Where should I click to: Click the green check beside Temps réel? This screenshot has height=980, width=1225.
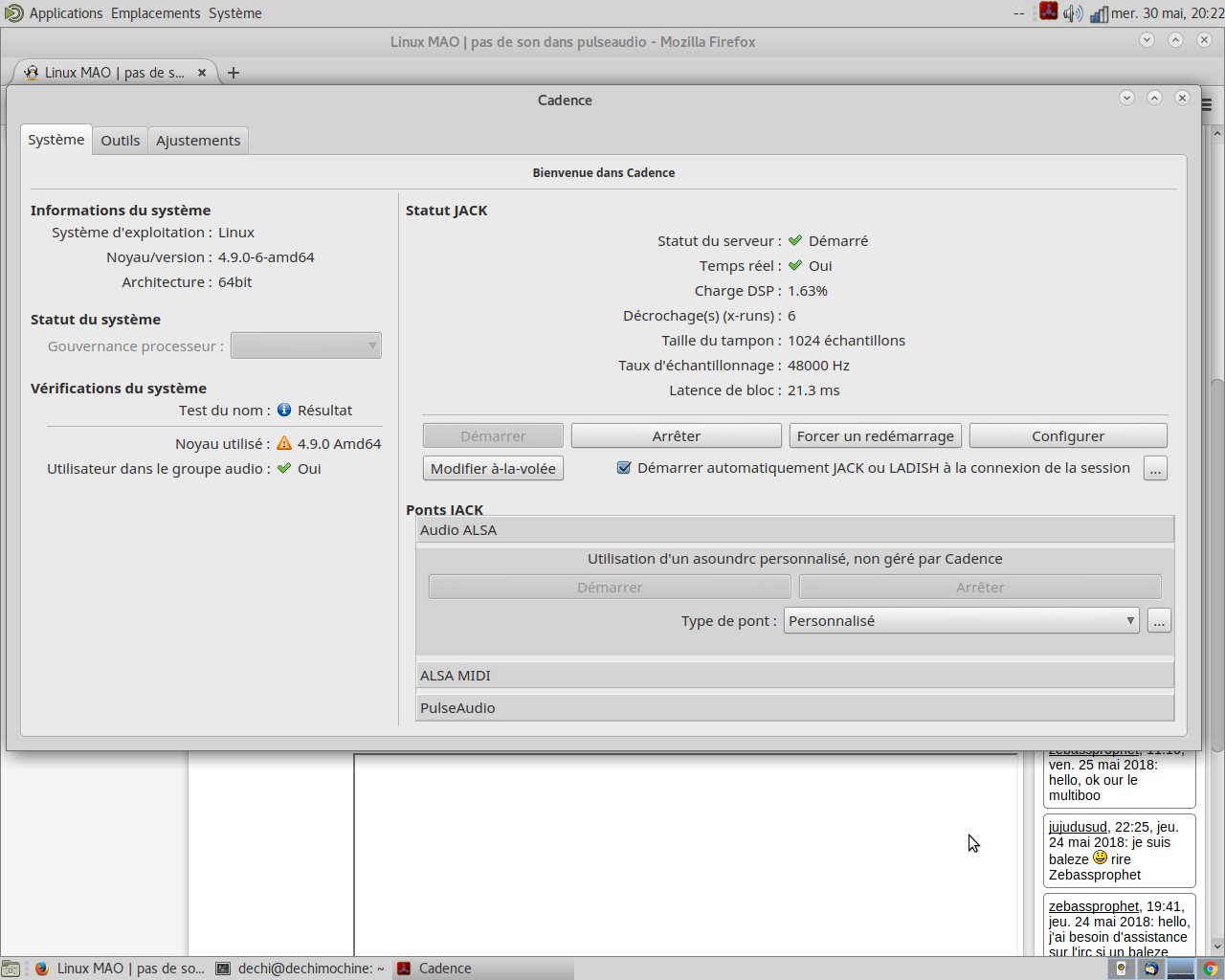tap(795, 265)
